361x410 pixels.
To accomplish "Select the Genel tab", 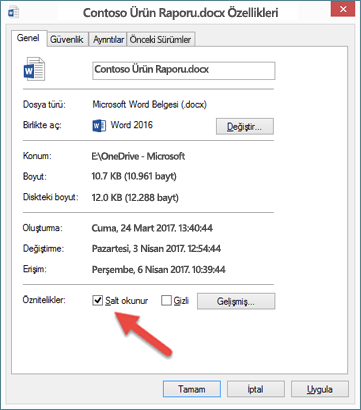I will pyautogui.click(x=28, y=38).
